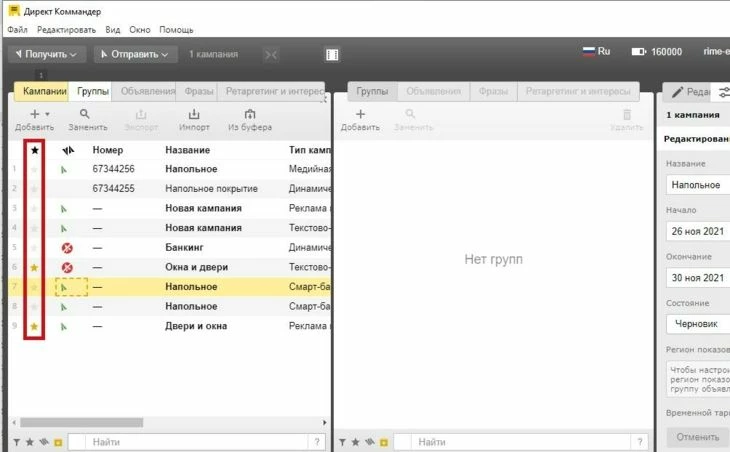Click the Добавить plus icon in groups panel
This screenshot has width=730, height=452.
[360, 114]
